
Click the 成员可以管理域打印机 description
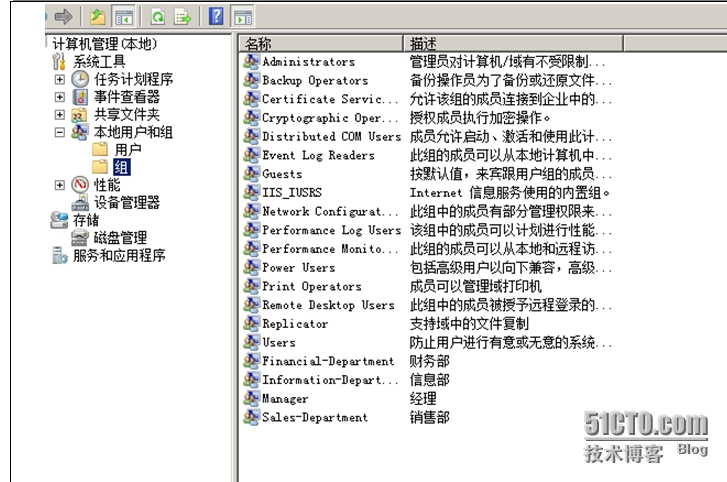coord(476,286)
